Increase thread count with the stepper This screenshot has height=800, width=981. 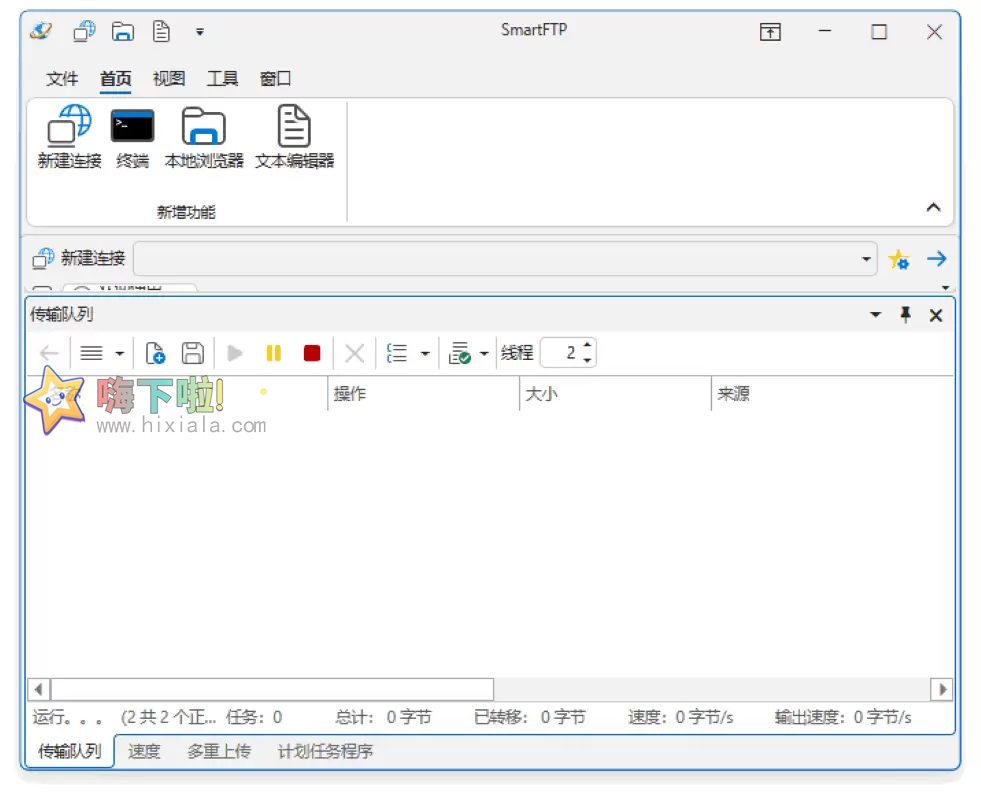click(x=585, y=345)
